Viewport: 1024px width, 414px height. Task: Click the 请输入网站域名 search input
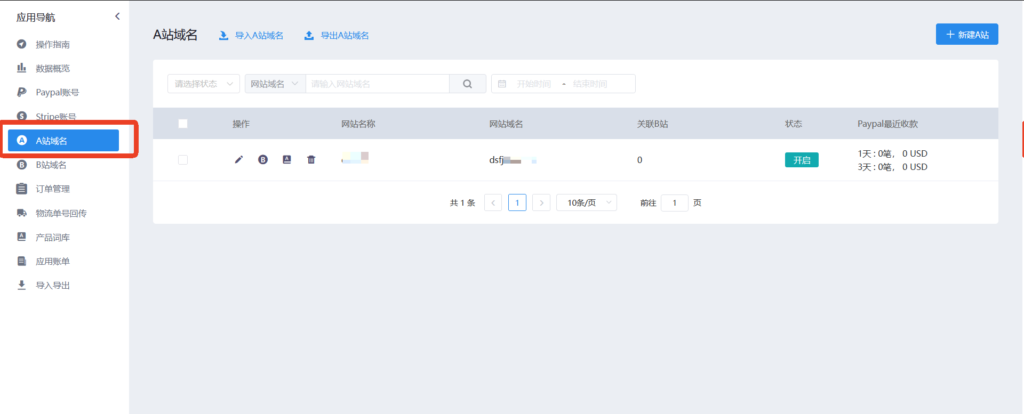pyautogui.click(x=377, y=84)
